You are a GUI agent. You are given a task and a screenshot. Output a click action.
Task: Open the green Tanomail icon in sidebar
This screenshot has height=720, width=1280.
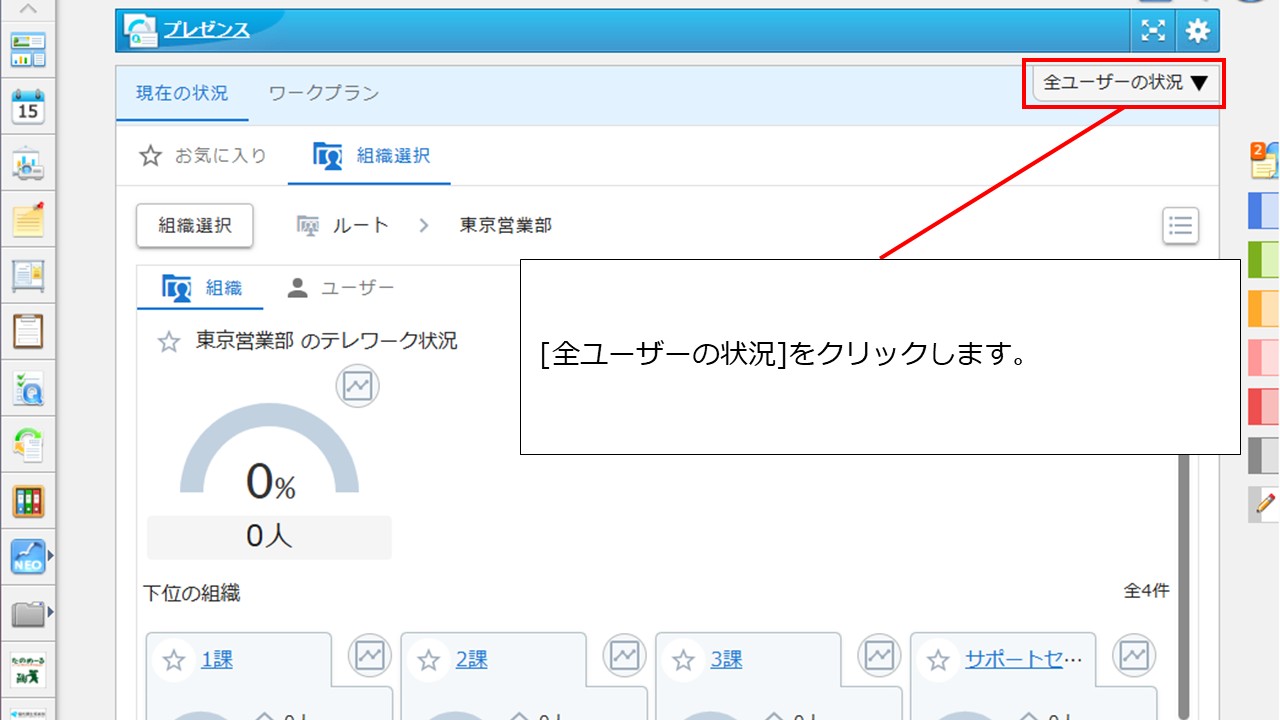28,668
